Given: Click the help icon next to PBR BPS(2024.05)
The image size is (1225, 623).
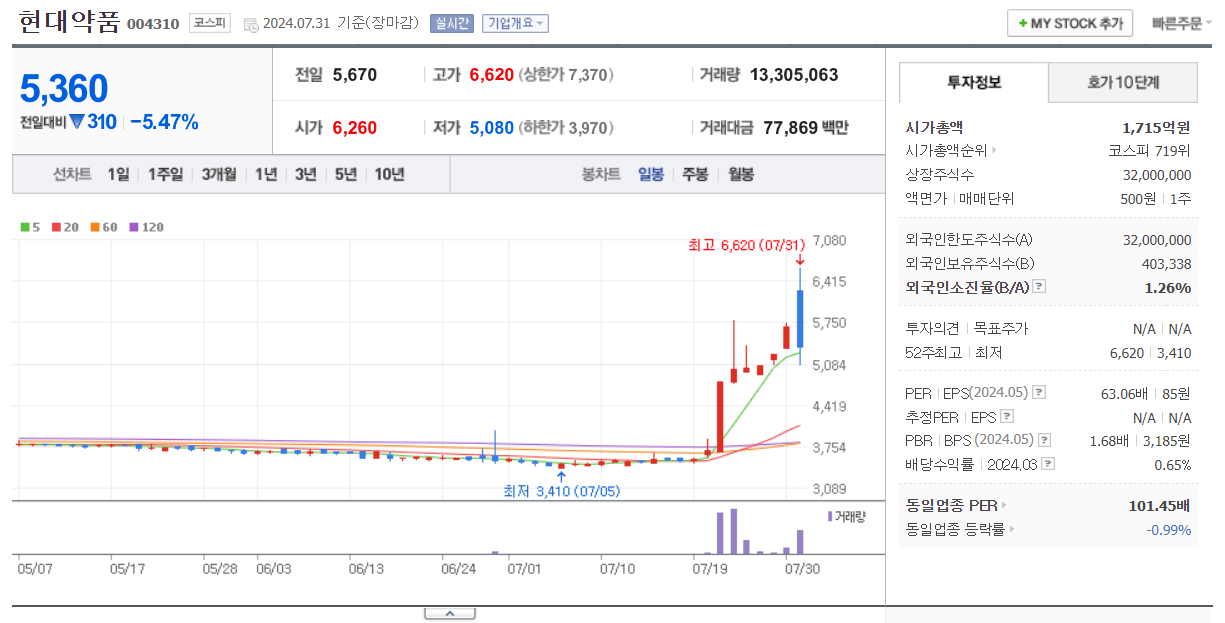Looking at the screenshot, I should tap(1045, 440).
